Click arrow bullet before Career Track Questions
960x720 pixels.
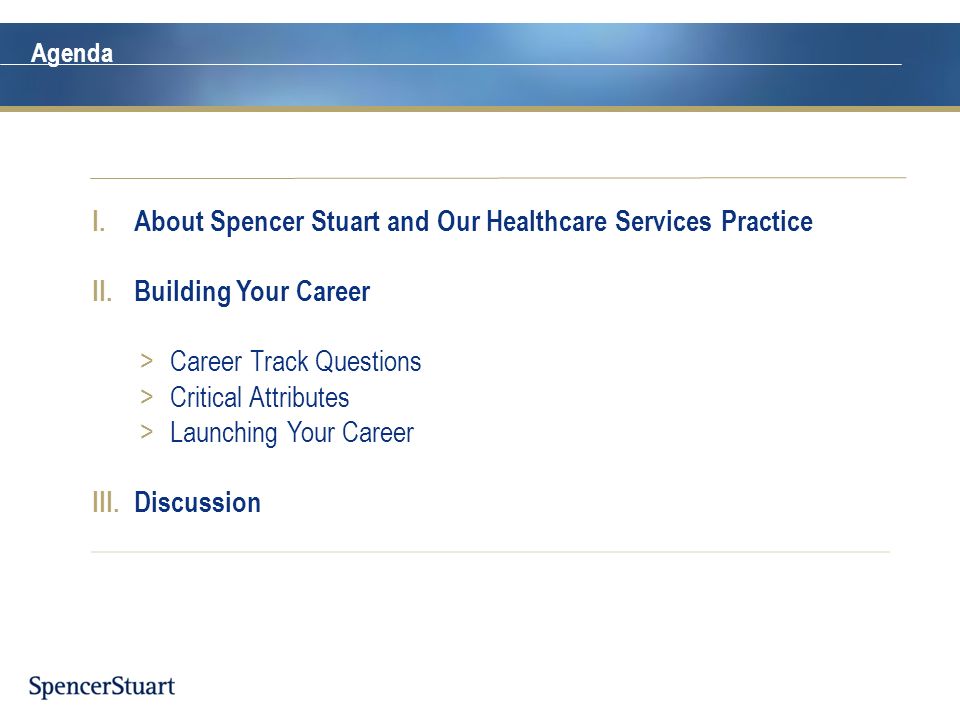coord(146,361)
